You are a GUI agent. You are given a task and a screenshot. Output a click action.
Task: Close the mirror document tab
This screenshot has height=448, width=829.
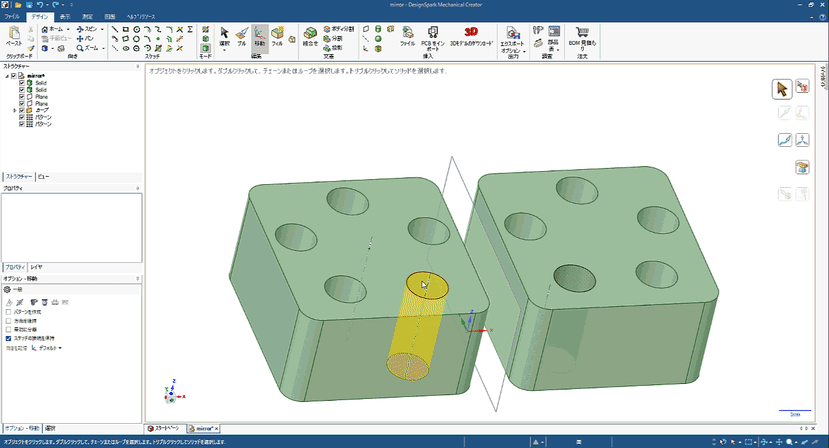click(216, 428)
